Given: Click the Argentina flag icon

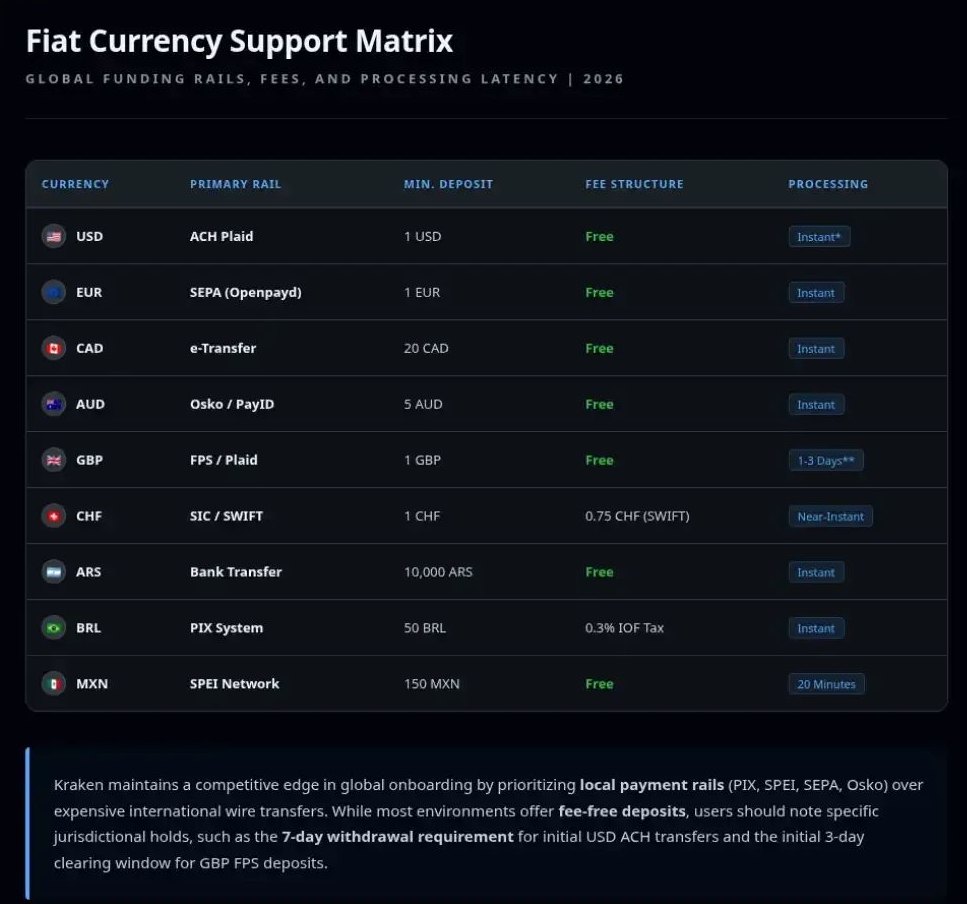Looking at the screenshot, I should (x=53, y=573).
